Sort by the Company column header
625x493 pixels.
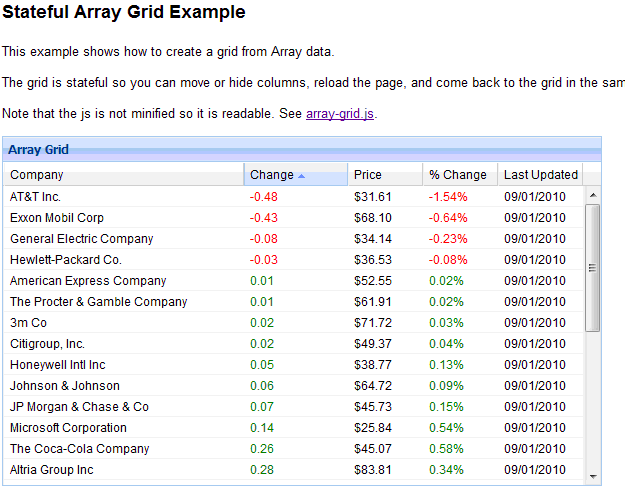pyautogui.click(x=124, y=175)
